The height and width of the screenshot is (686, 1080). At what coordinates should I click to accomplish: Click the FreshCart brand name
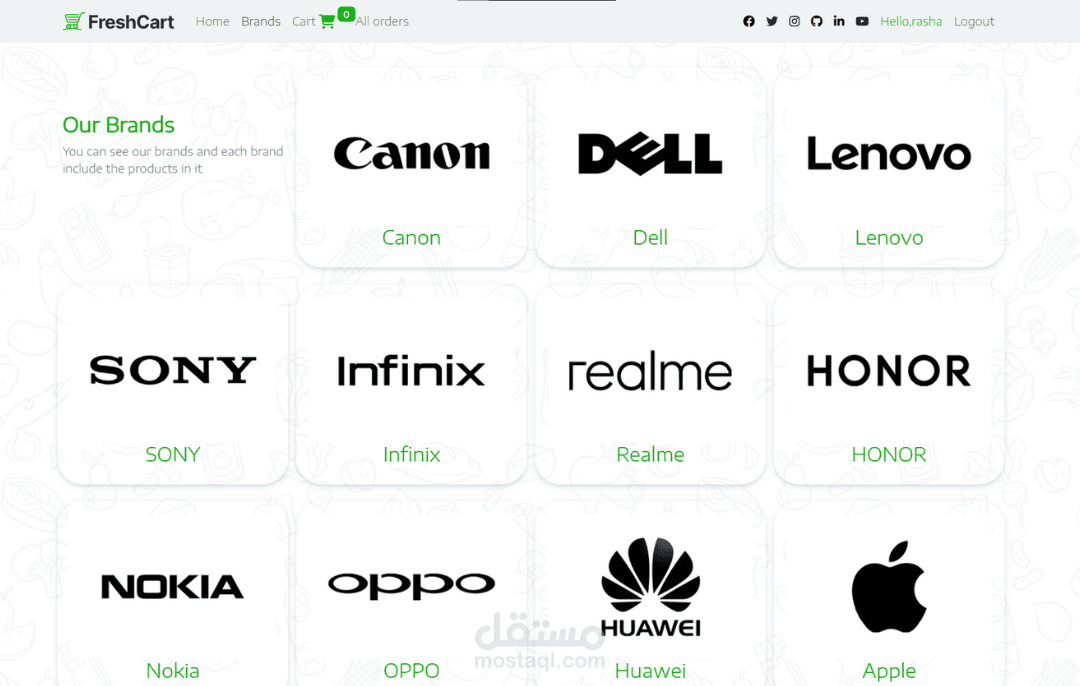coord(131,22)
